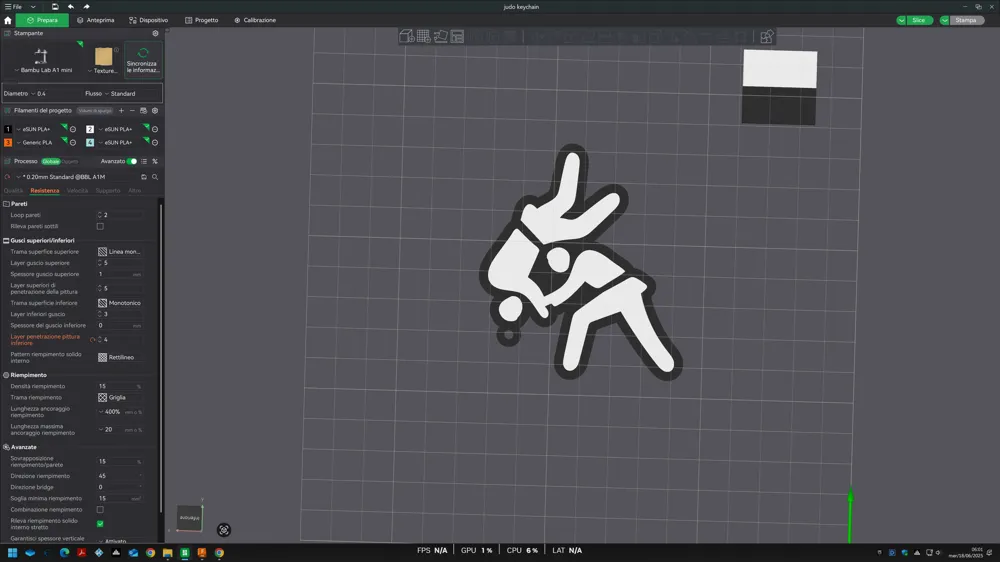
Task: Open the Dispositivo tab
Action: pyautogui.click(x=149, y=20)
